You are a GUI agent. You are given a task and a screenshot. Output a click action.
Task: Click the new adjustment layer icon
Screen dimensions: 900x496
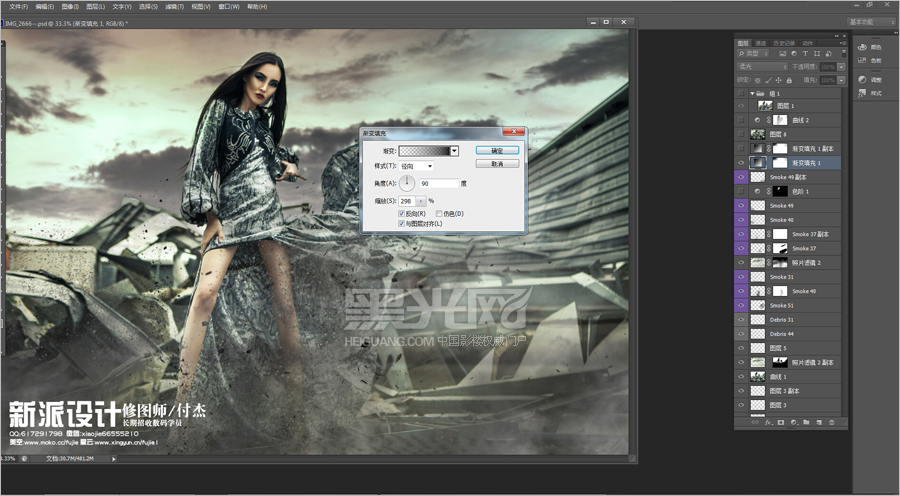click(794, 423)
